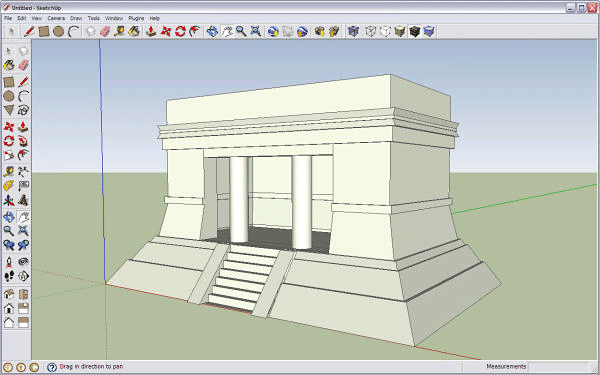Viewport: 600px width, 375px height.
Task: Select the Dimension tool
Action: click(x=23, y=171)
